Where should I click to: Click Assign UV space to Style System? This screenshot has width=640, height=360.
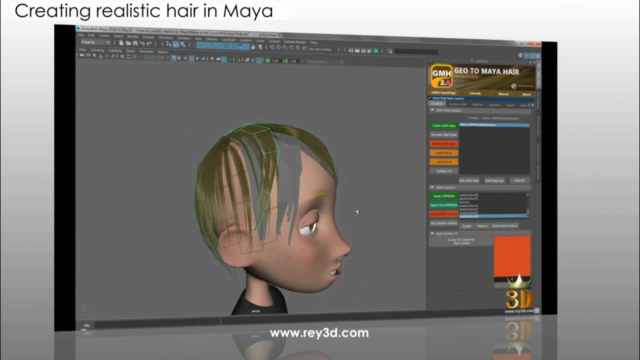(461, 241)
